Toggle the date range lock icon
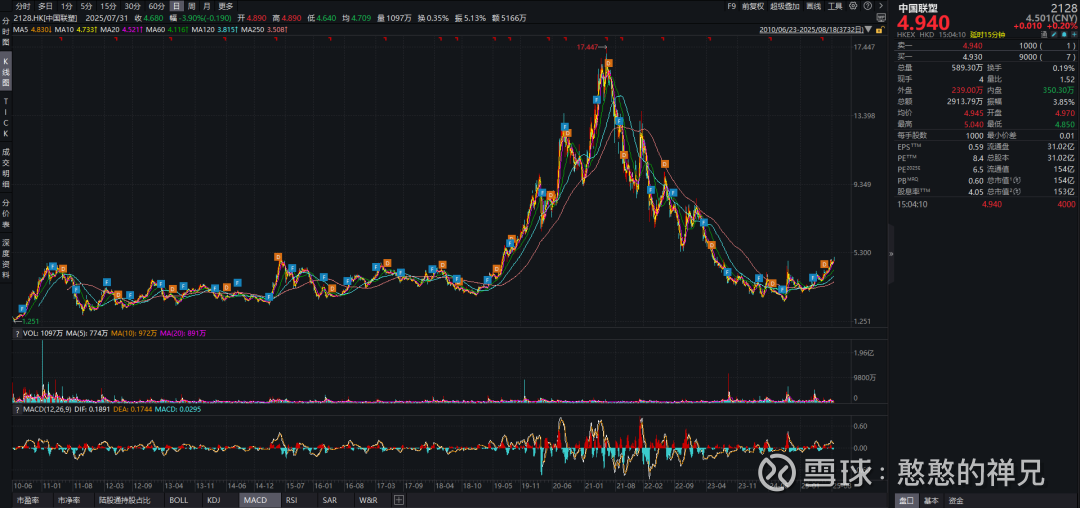Screen dimensions: 1080x508 click(x=880, y=30)
